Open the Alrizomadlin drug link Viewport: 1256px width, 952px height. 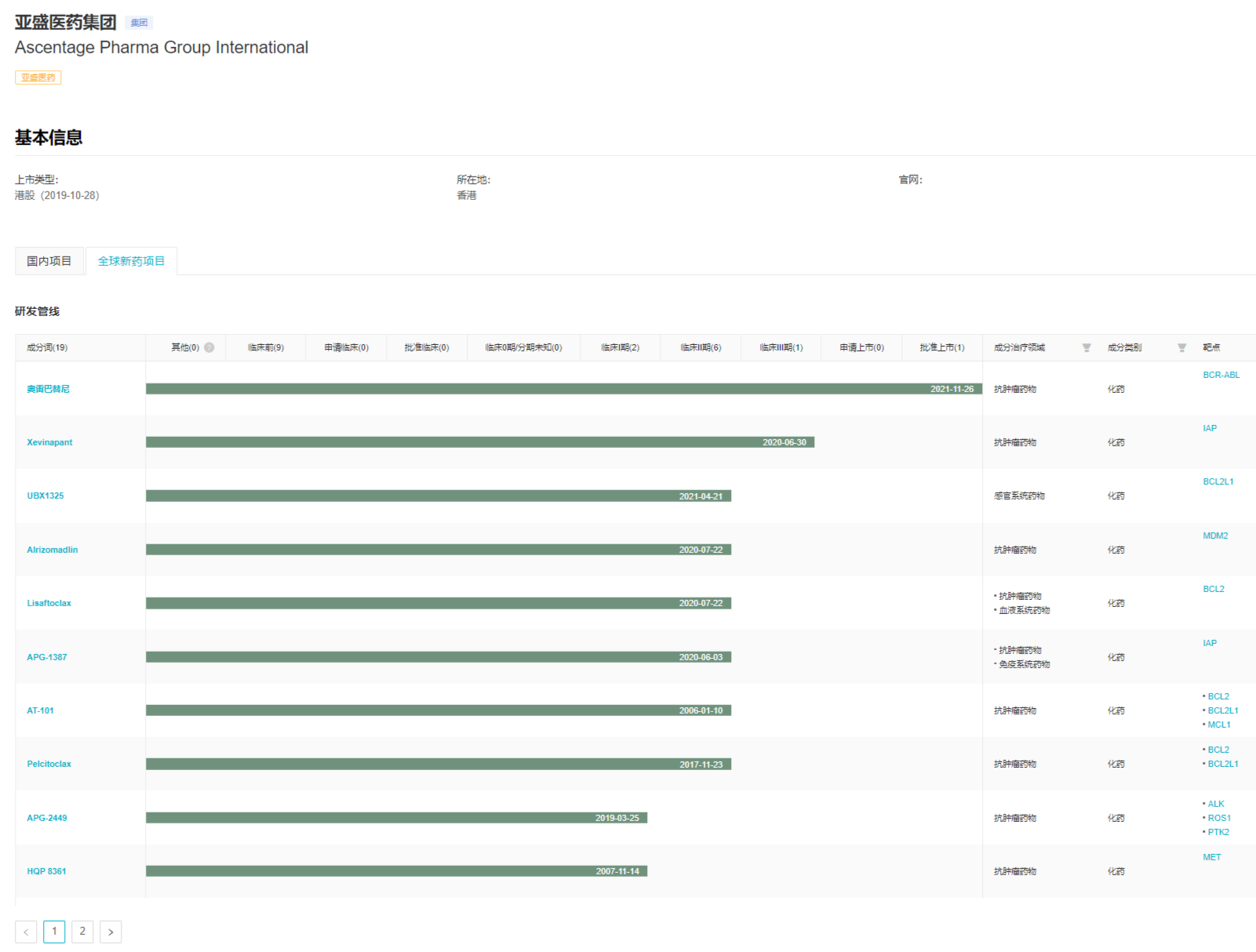53,550
